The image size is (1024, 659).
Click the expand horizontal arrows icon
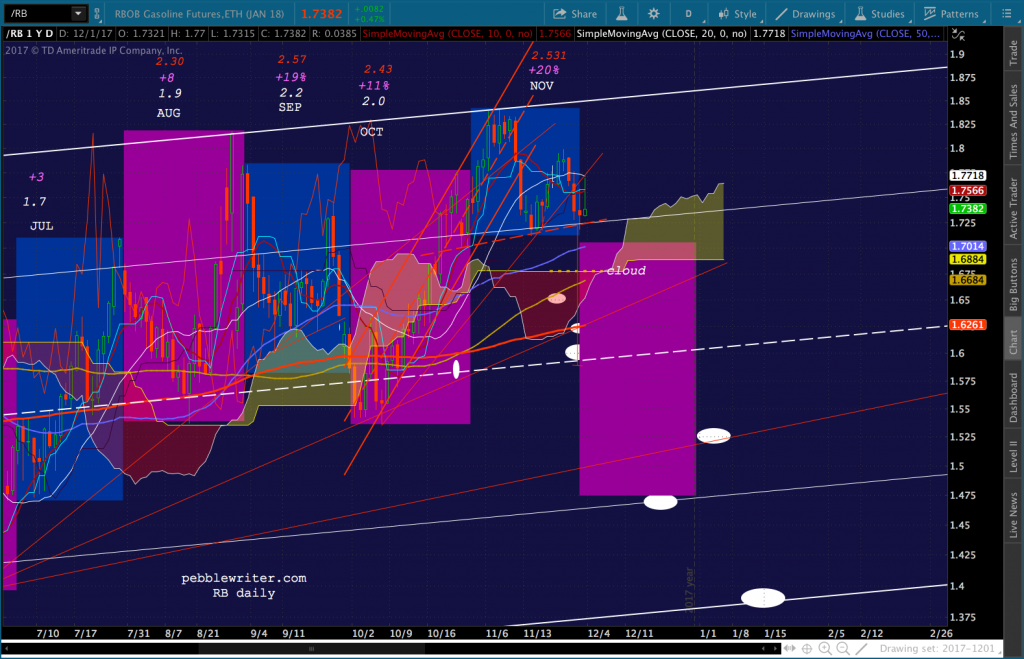coord(790,649)
